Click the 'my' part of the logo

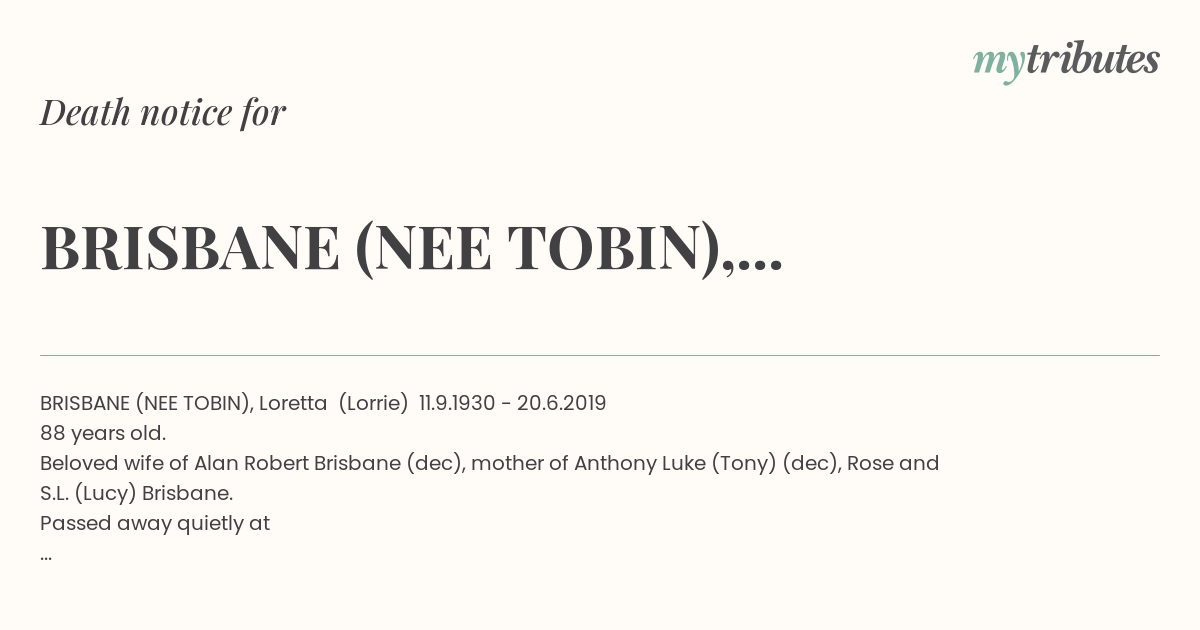click(x=999, y=64)
